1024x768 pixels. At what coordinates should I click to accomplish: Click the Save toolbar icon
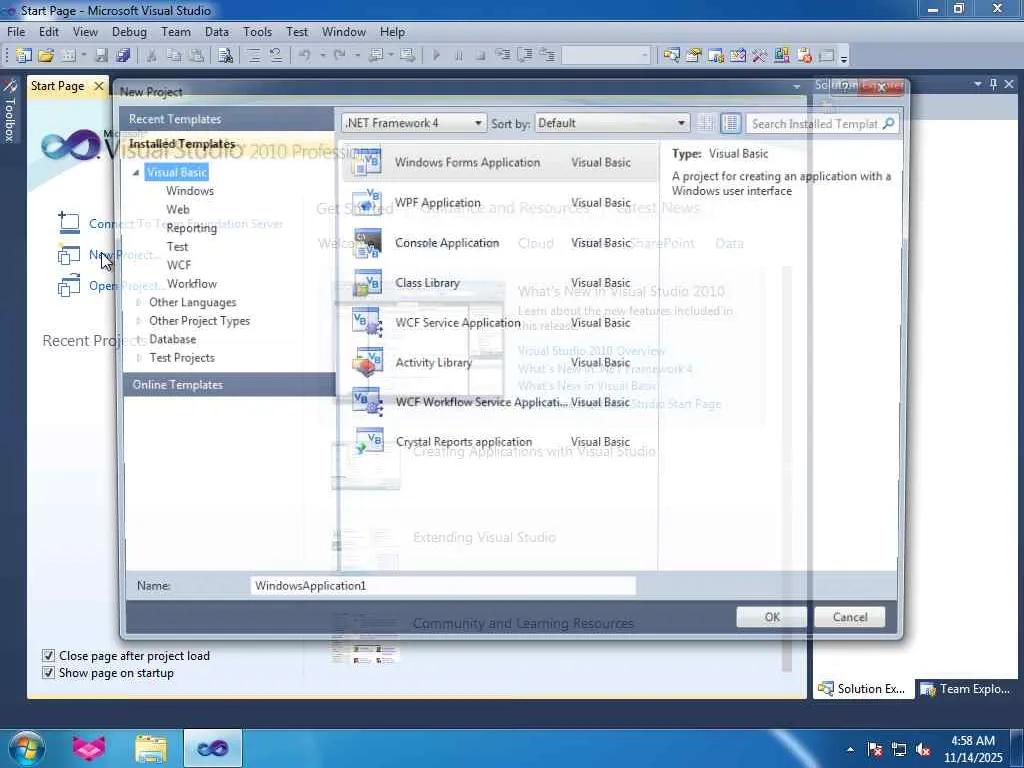coord(101,56)
